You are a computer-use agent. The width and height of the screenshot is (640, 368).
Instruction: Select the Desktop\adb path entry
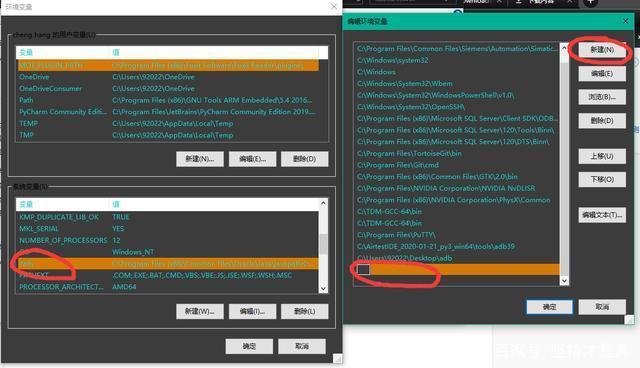[x=457, y=258]
